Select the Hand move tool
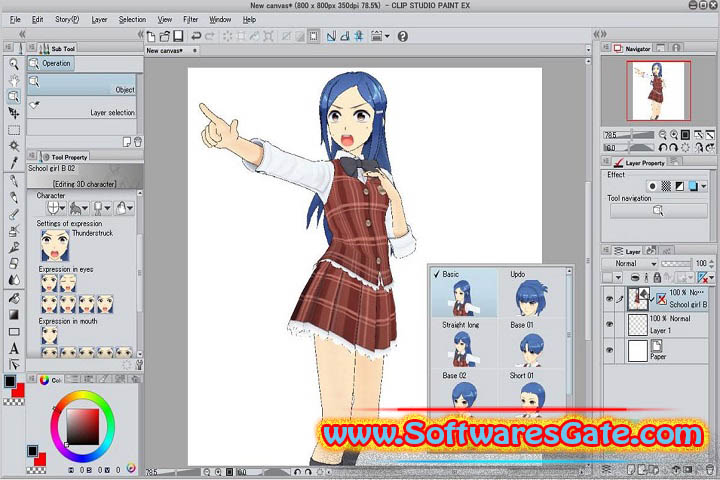This screenshot has height=480, width=720. point(14,80)
